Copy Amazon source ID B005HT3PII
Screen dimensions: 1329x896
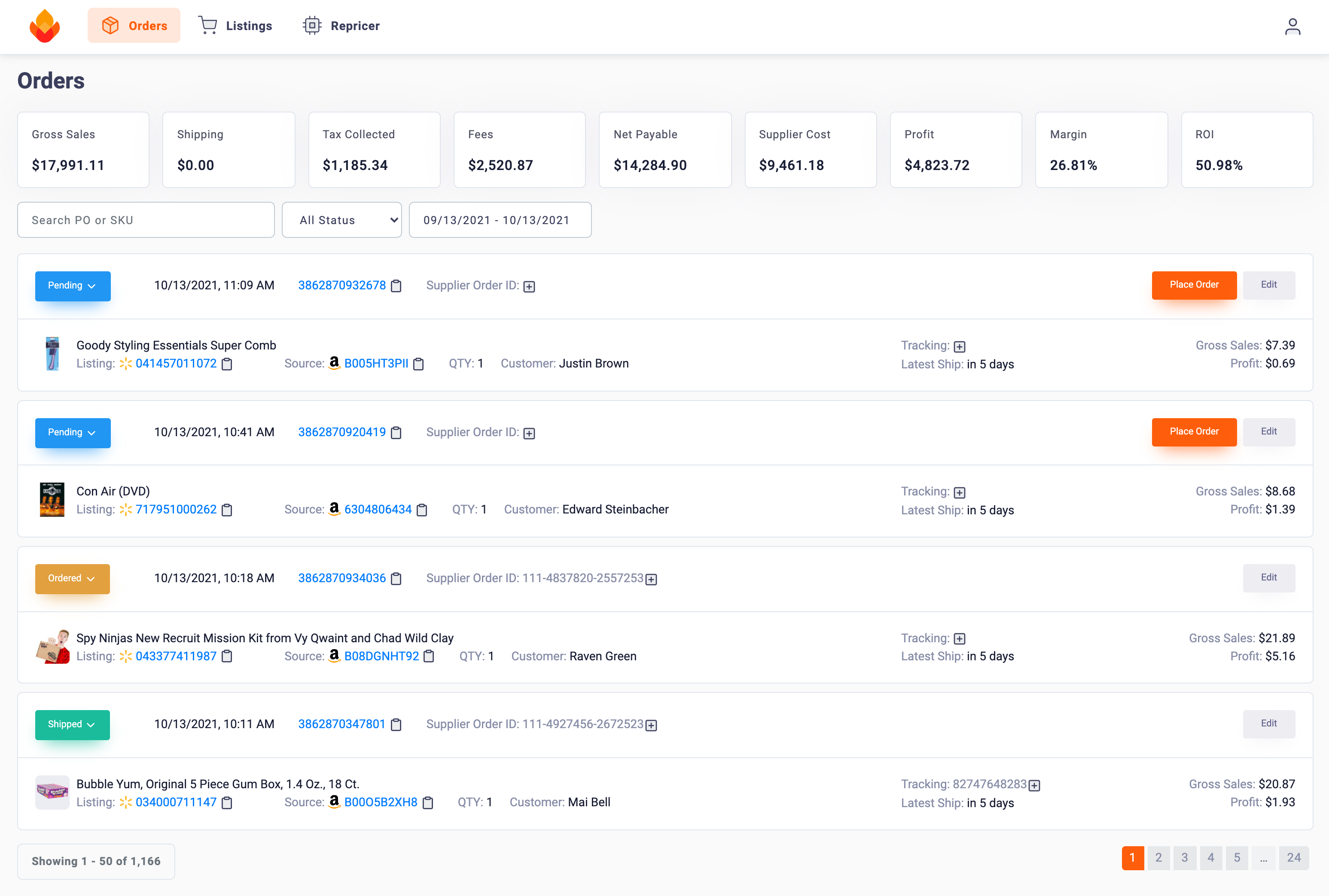(418, 364)
